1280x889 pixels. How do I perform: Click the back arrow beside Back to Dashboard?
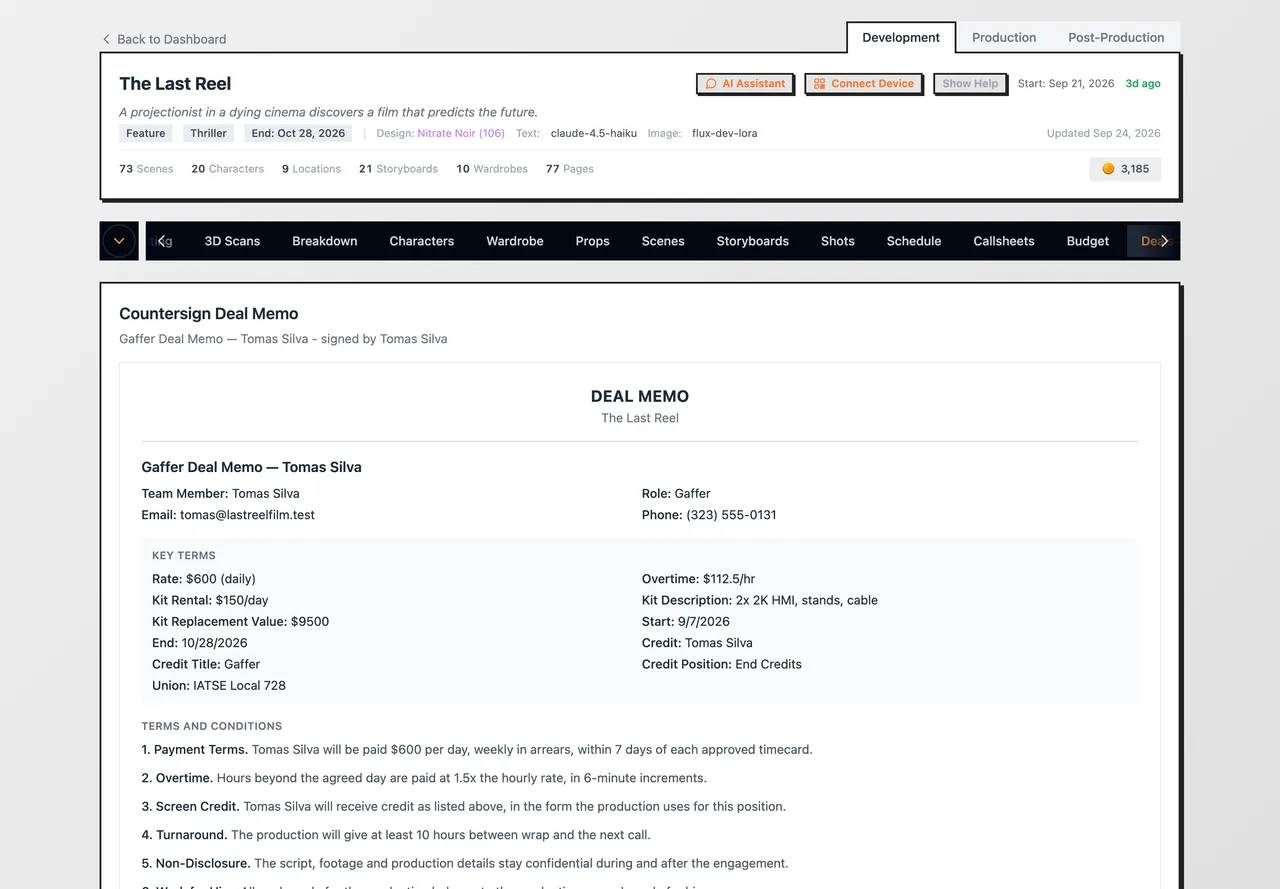[x=106, y=39]
